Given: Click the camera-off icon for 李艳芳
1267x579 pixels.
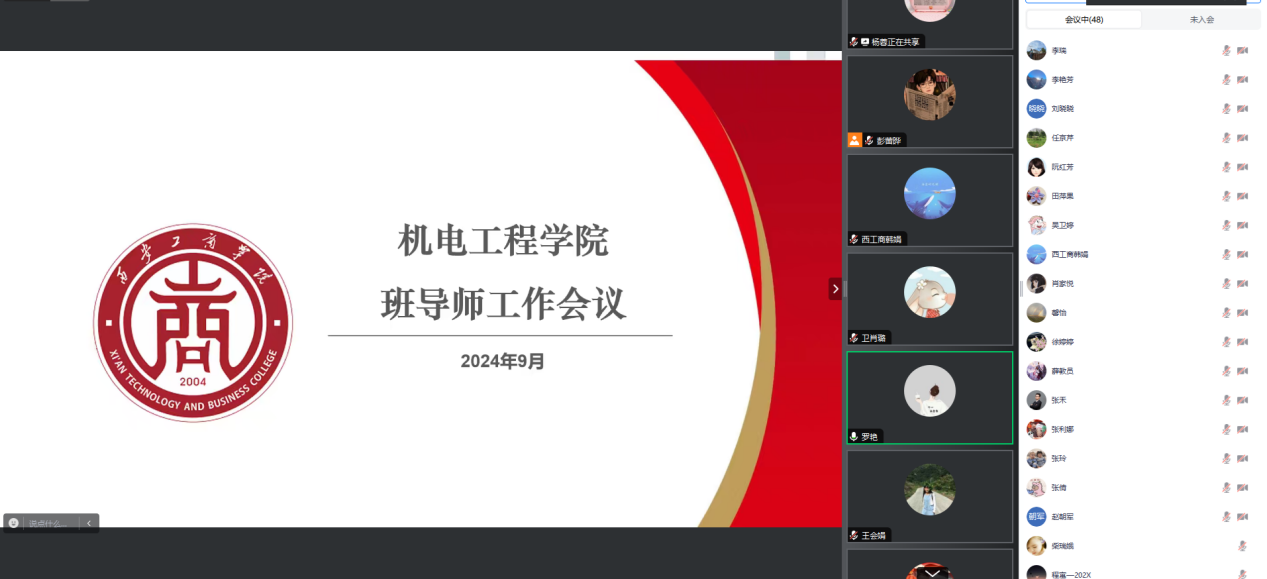Looking at the screenshot, I should [1242, 80].
